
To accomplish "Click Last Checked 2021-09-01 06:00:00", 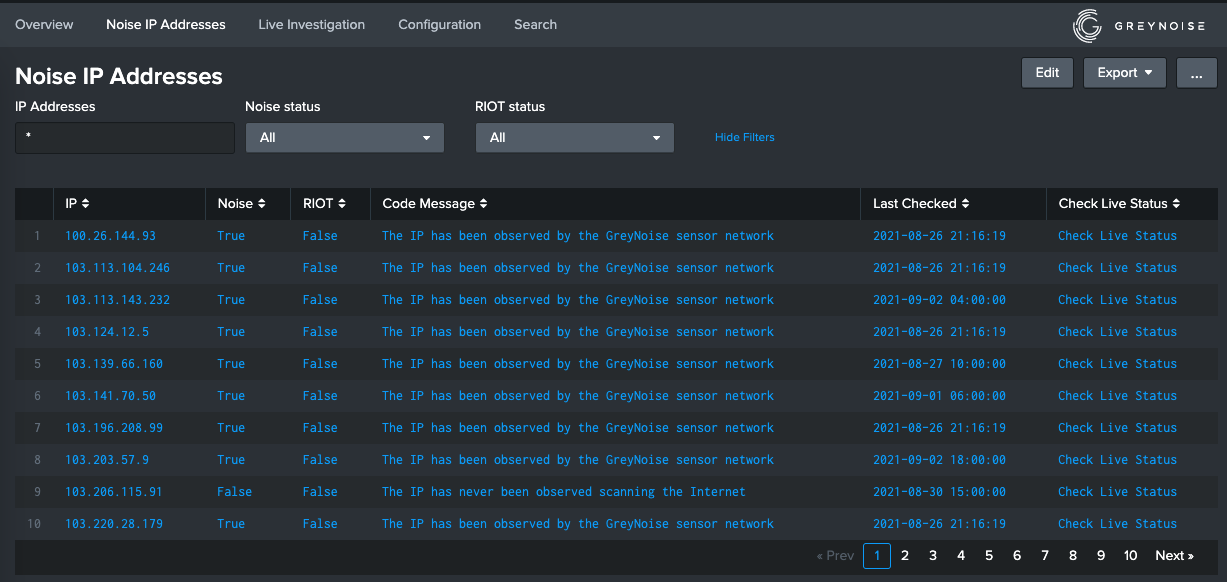I will [939, 396].
